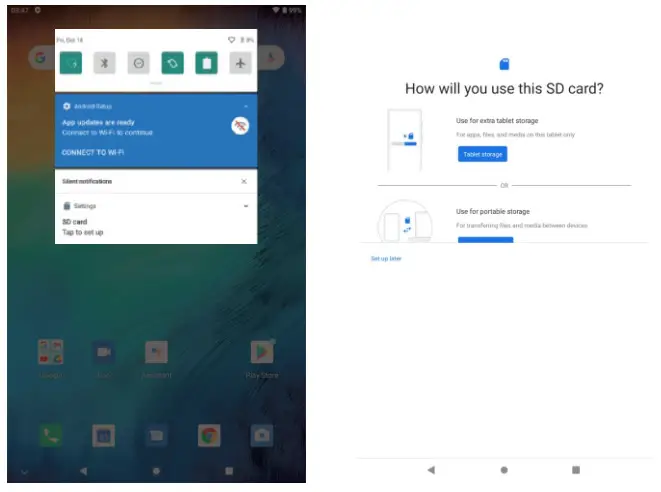Screen dimensions: 661x492
Task: Tap Home on left tablet navigation bar
Action: (156, 471)
